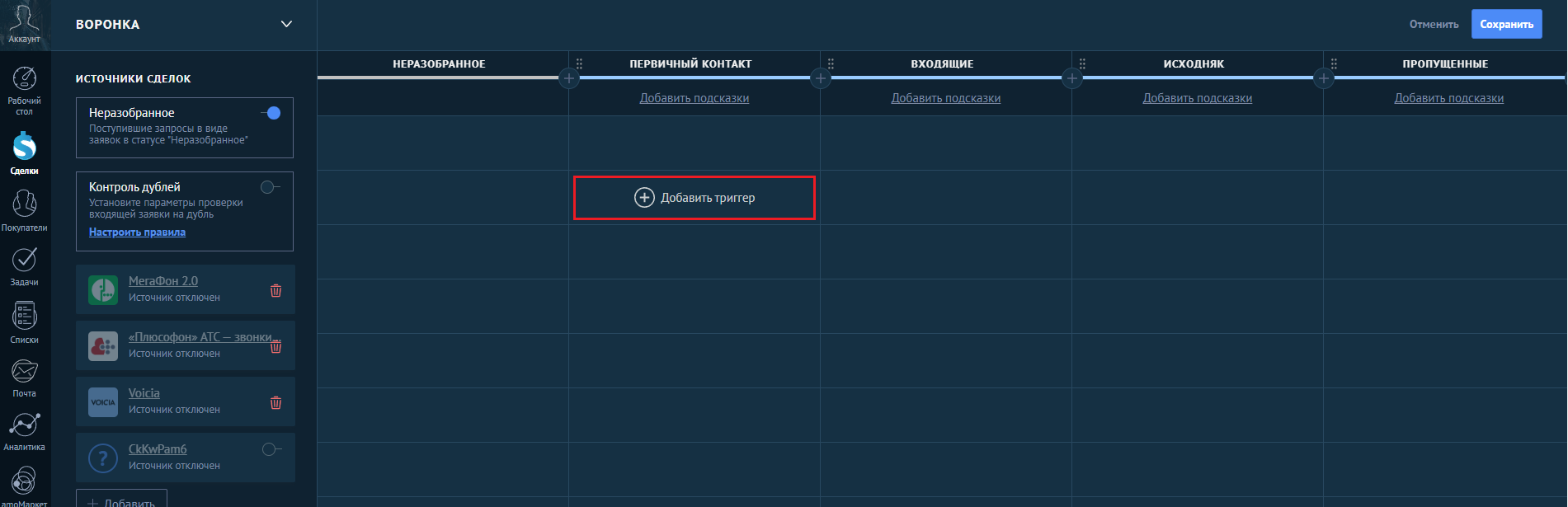Open the Сделки section icon
The width and height of the screenshot is (1568, 507).
(24, 146)
